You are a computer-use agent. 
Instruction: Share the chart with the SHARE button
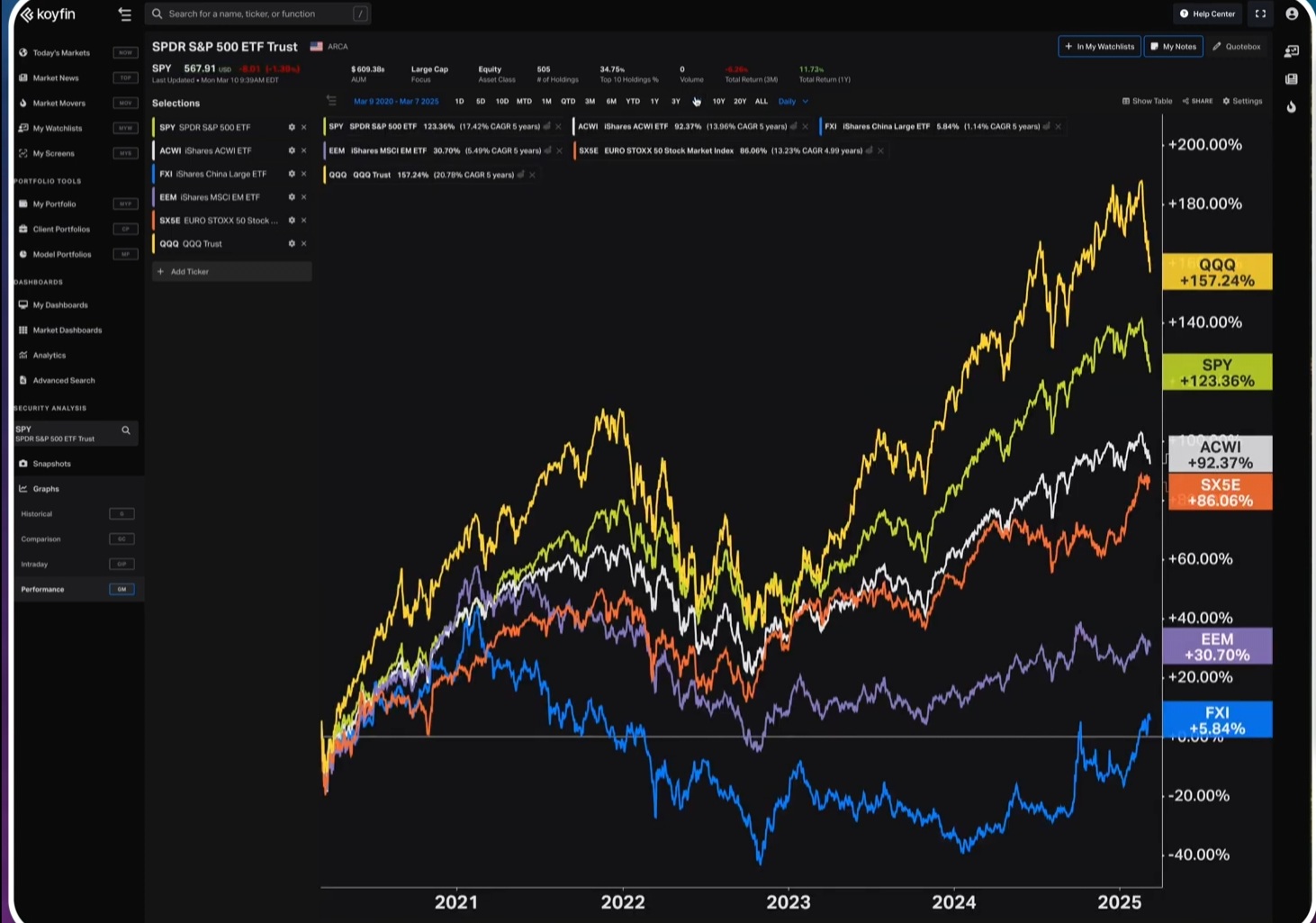(x=1197, y=102)
